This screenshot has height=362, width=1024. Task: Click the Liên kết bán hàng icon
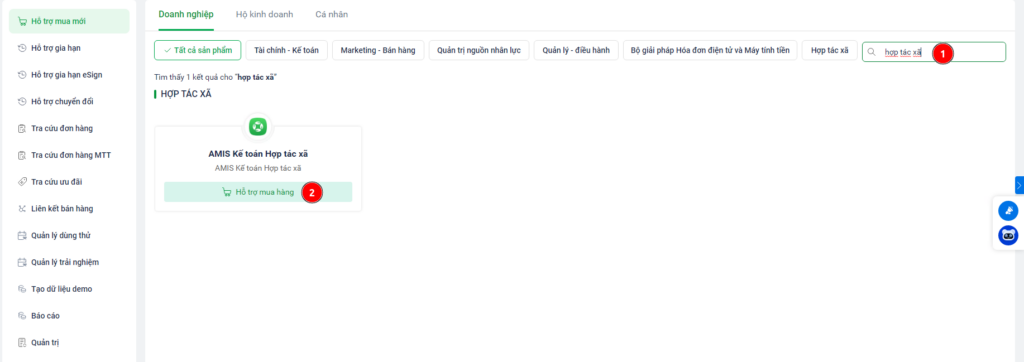22,208
